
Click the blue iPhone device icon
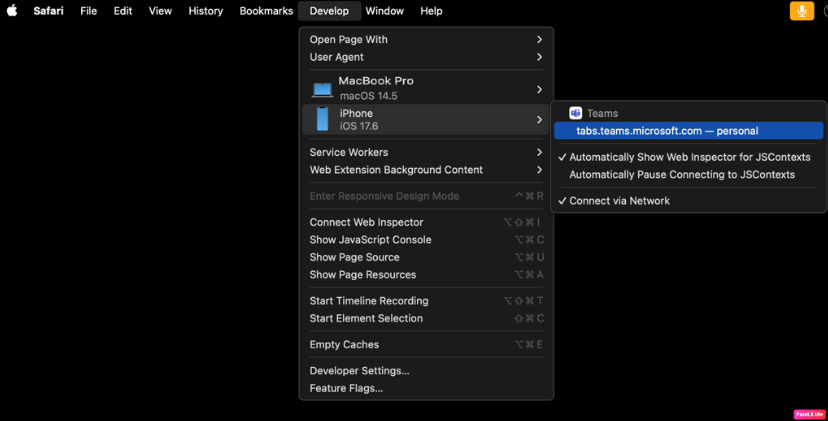[322, 119]
